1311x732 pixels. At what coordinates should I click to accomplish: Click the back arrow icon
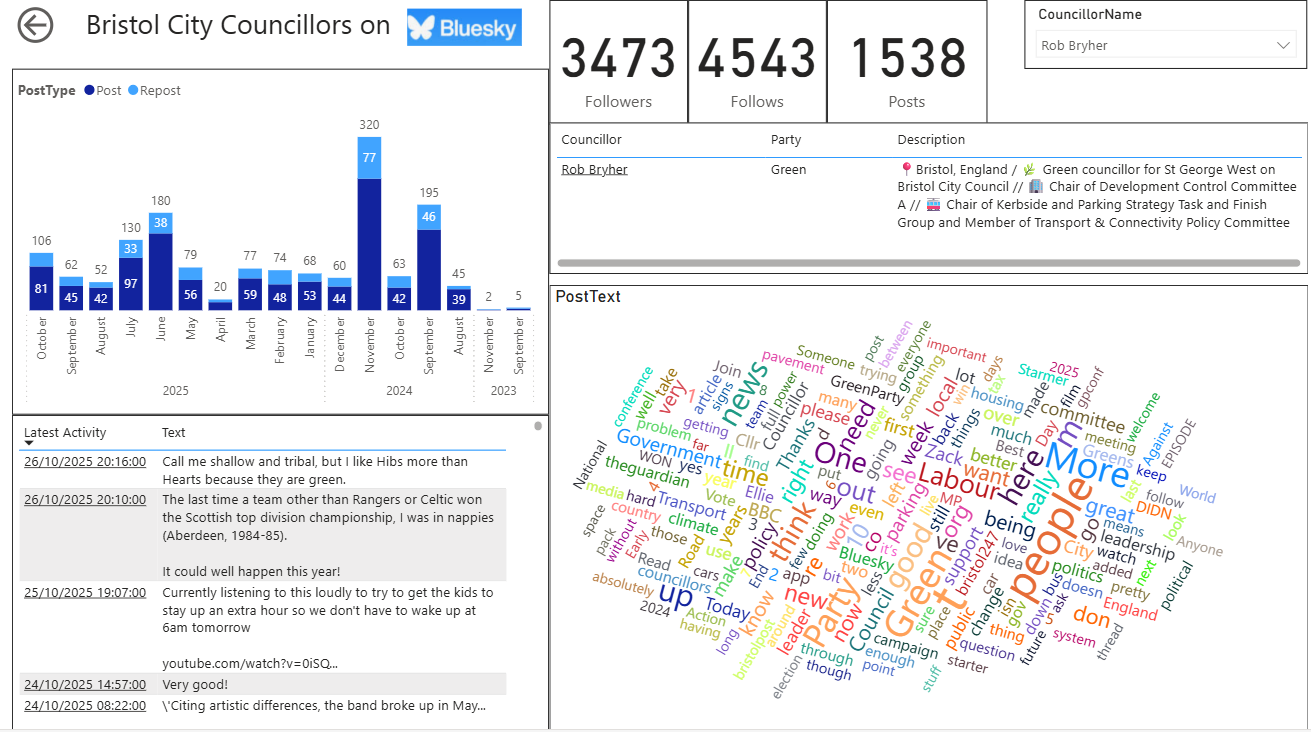(x=36, y=26)
